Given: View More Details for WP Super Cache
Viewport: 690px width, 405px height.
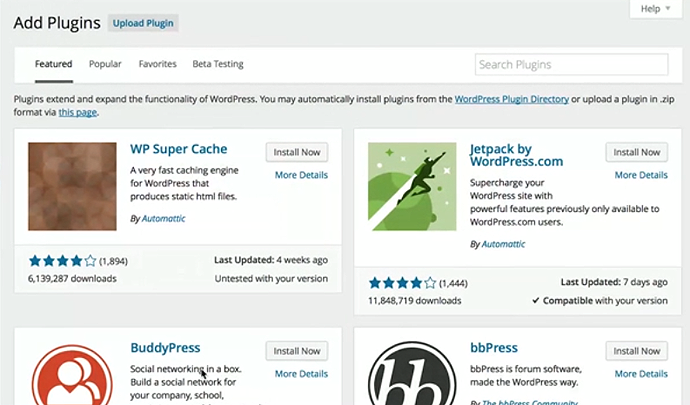Looking at the screenshot, I should pos(301,175).
